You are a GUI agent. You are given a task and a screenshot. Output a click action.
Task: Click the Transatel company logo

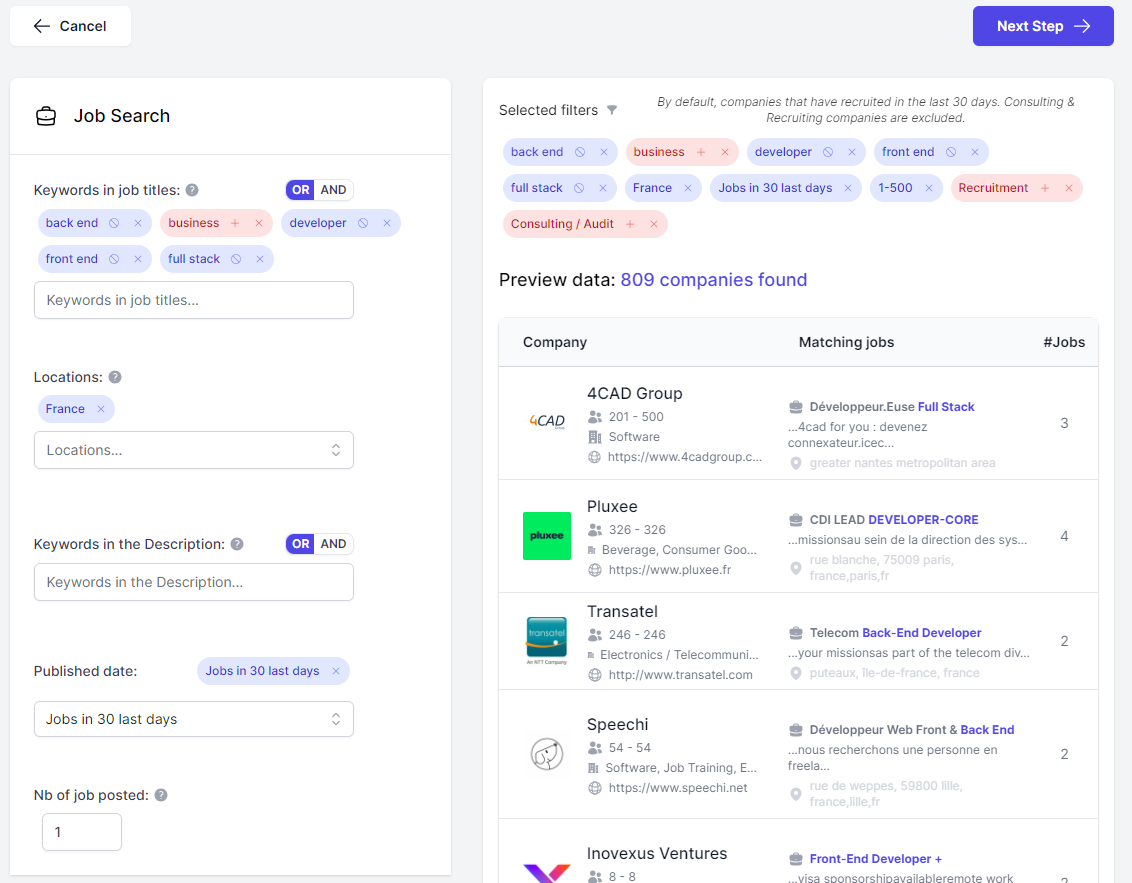(547, 640)
